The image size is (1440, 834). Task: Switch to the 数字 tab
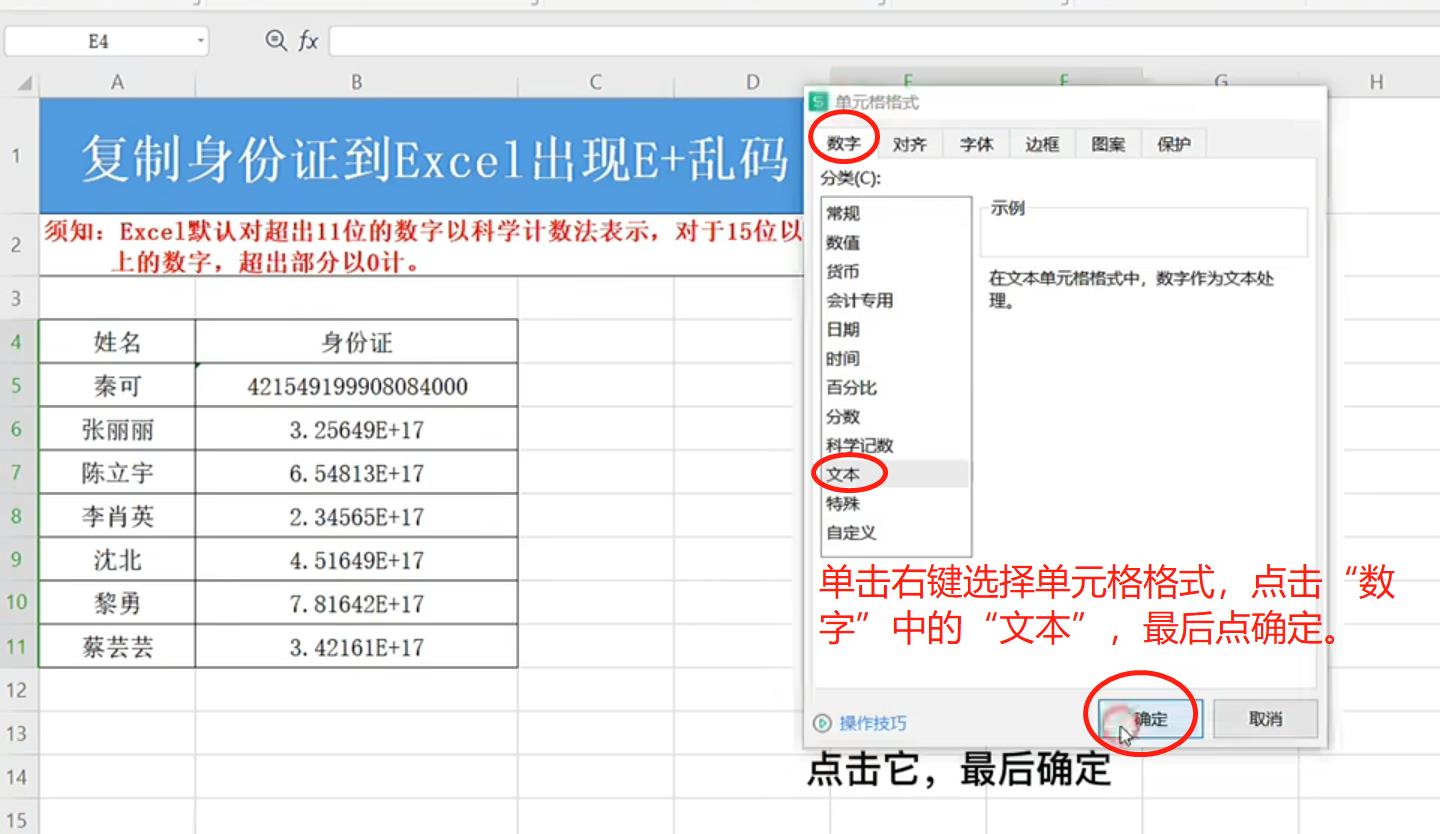pos(843,144)
